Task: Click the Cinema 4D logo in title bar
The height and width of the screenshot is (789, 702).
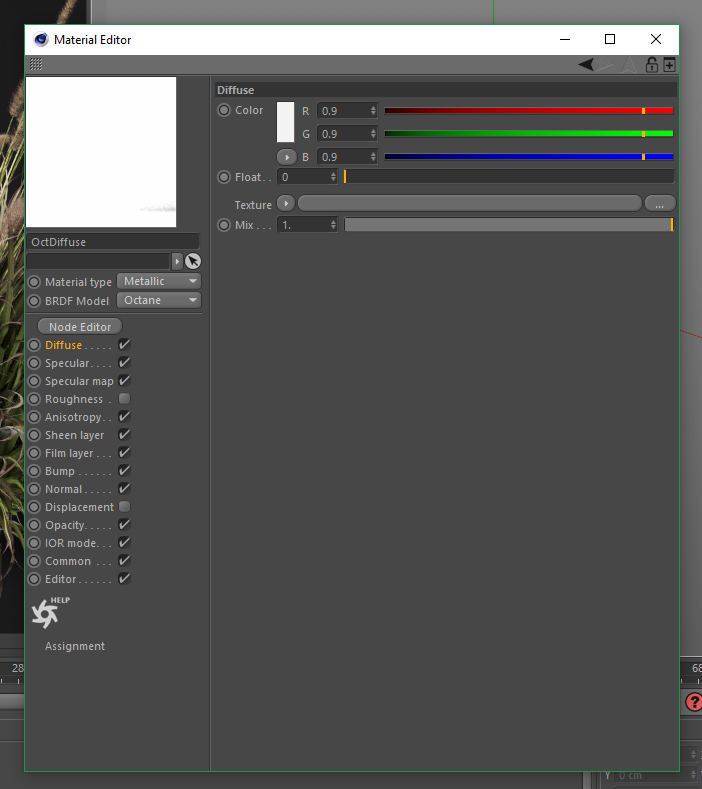Action: point(41,39)
